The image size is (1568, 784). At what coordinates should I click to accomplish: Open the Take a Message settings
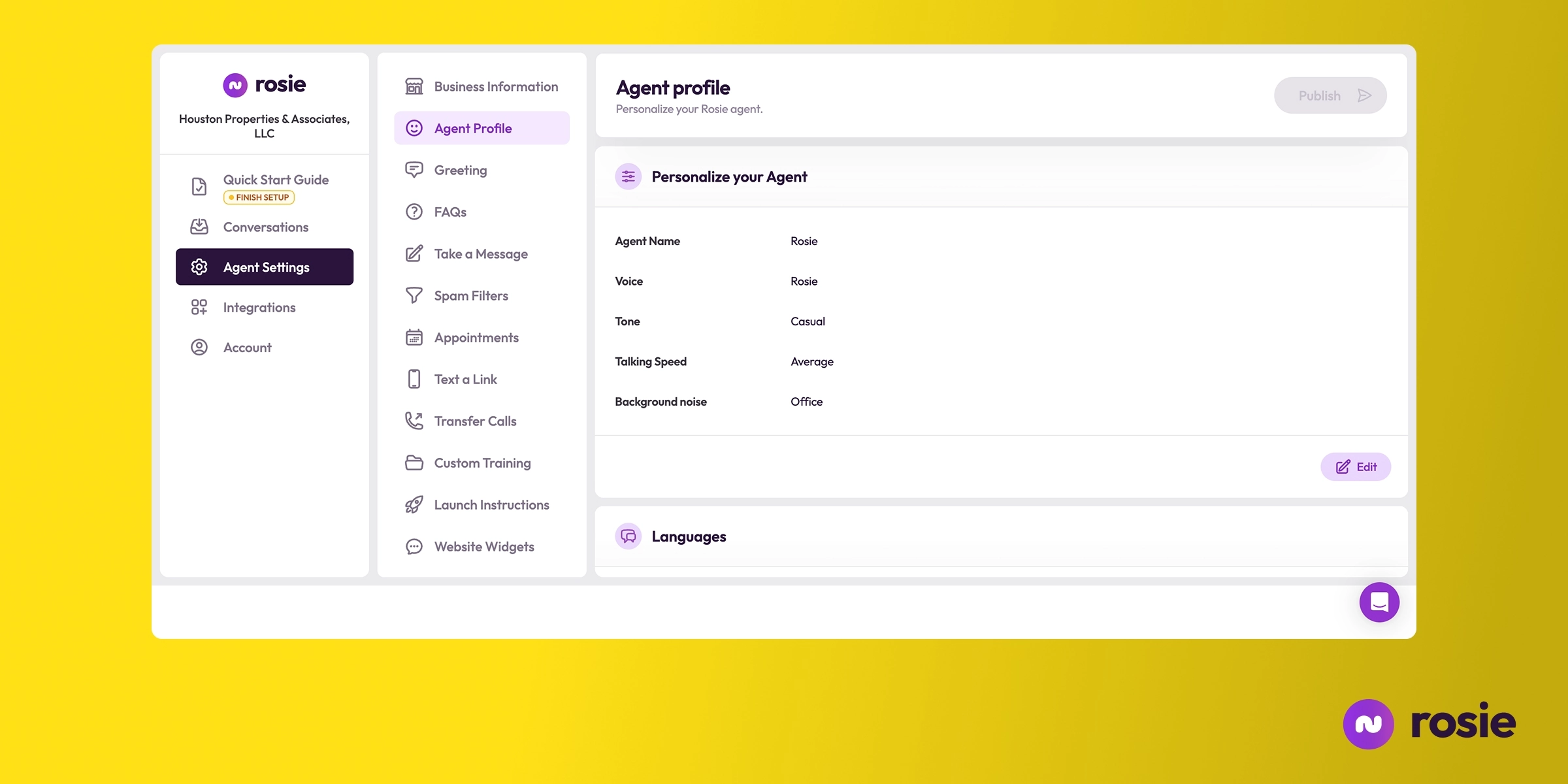coord(482,253)
